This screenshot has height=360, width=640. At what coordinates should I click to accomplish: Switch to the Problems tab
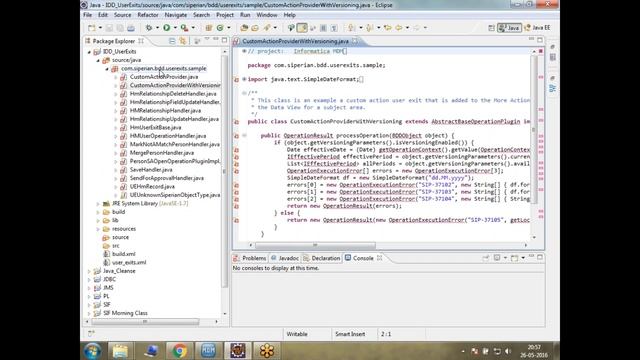click(250, 258)
